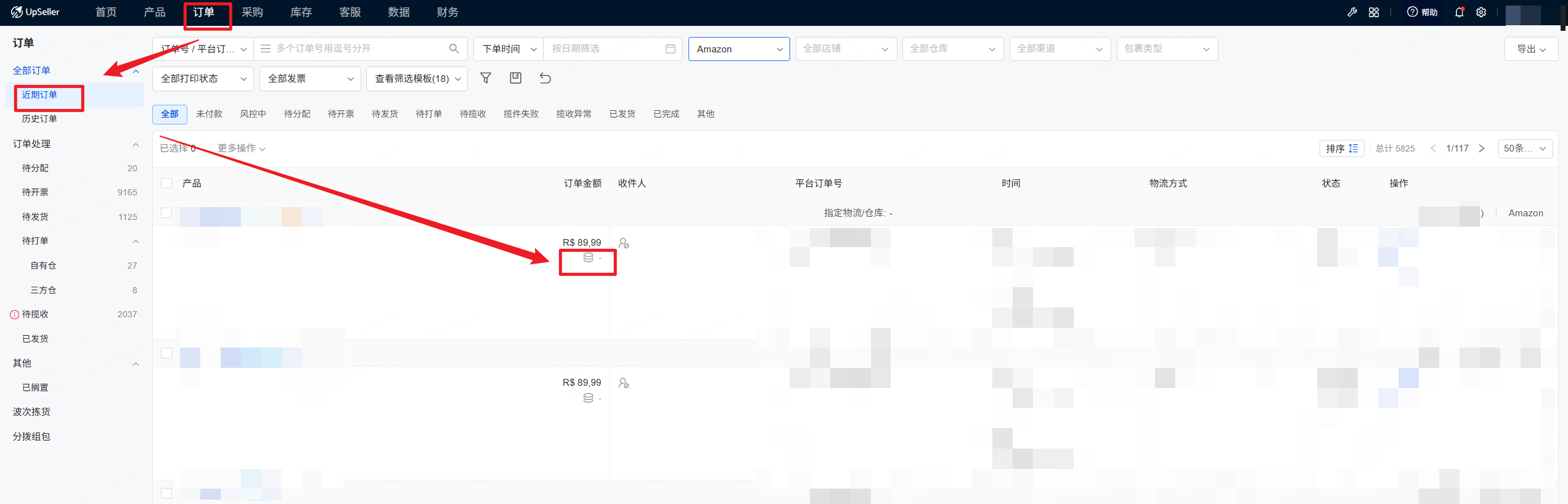Image resolution: width=1568 pixels, height=504 pixels.
Task: Open the notification bell
Action: [x=1460, y=12]
